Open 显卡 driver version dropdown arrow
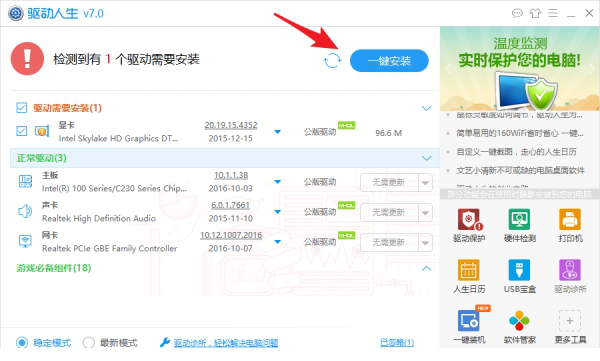The image size is (600, 361). click(278, 132)
